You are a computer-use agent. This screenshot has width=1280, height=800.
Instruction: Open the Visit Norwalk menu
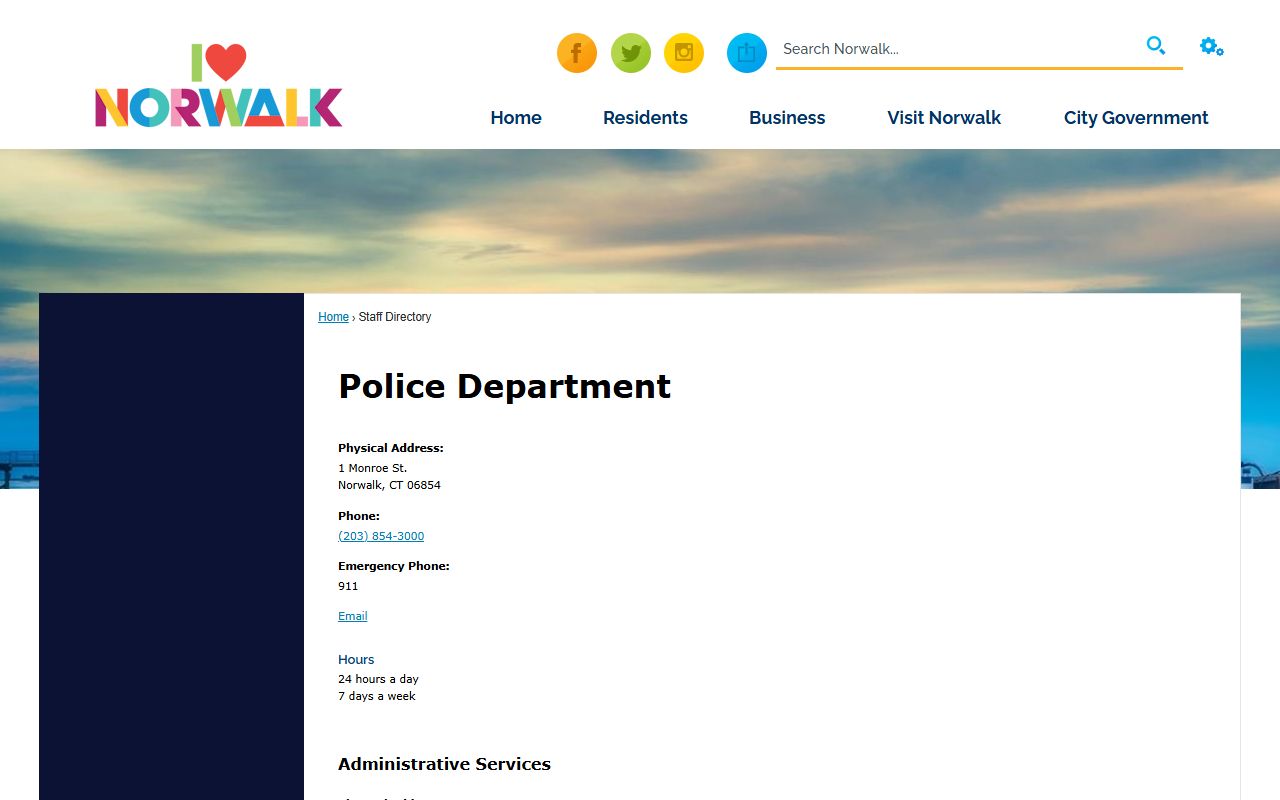(x=944, y=118)
